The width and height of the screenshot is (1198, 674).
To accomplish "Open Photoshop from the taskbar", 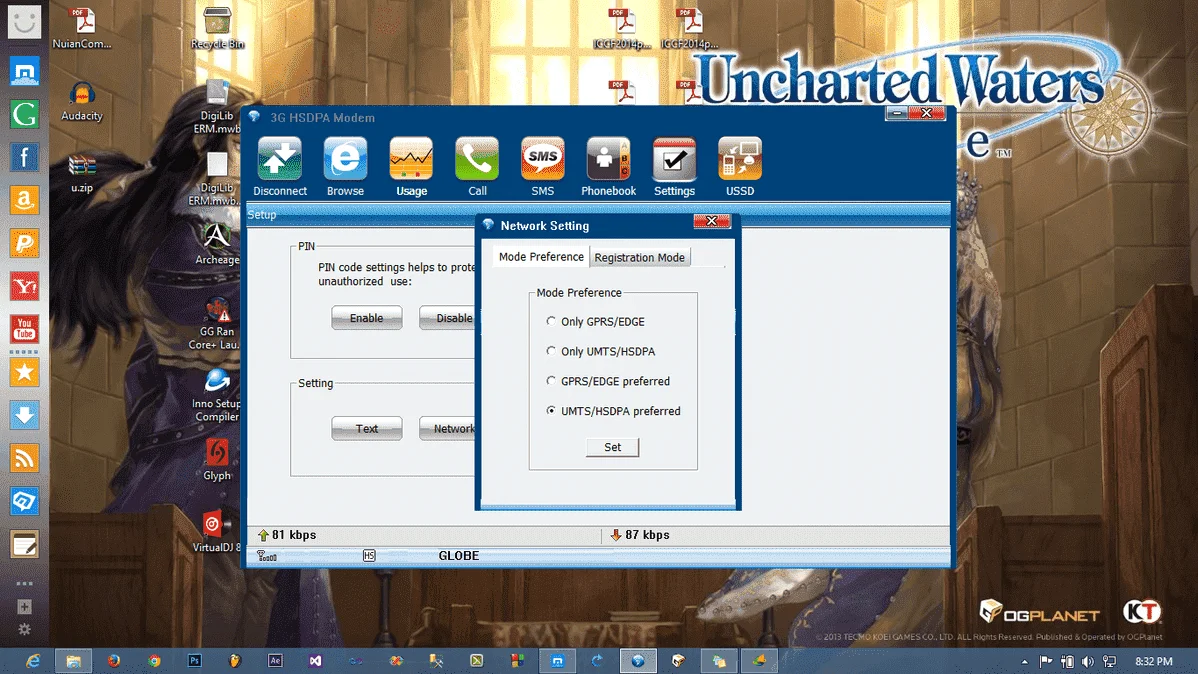I will [x=195, y=661].
